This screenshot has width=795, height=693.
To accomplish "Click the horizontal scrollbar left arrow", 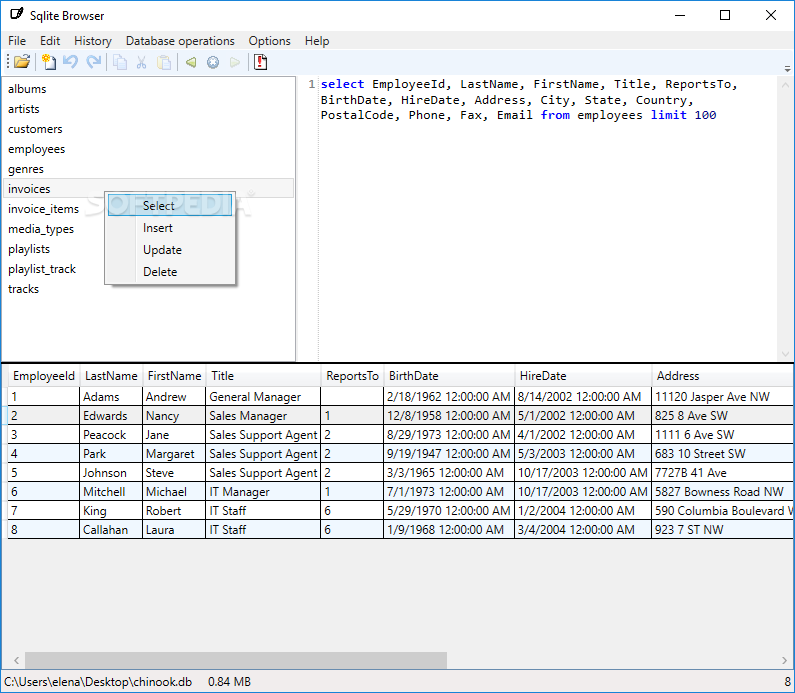I will click(16, 660).
